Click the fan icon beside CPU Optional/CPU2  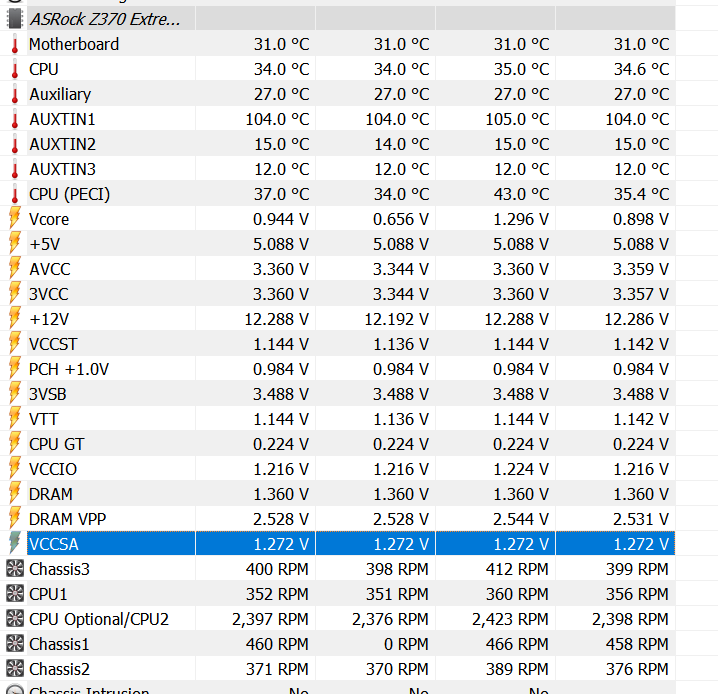point(15,619)
